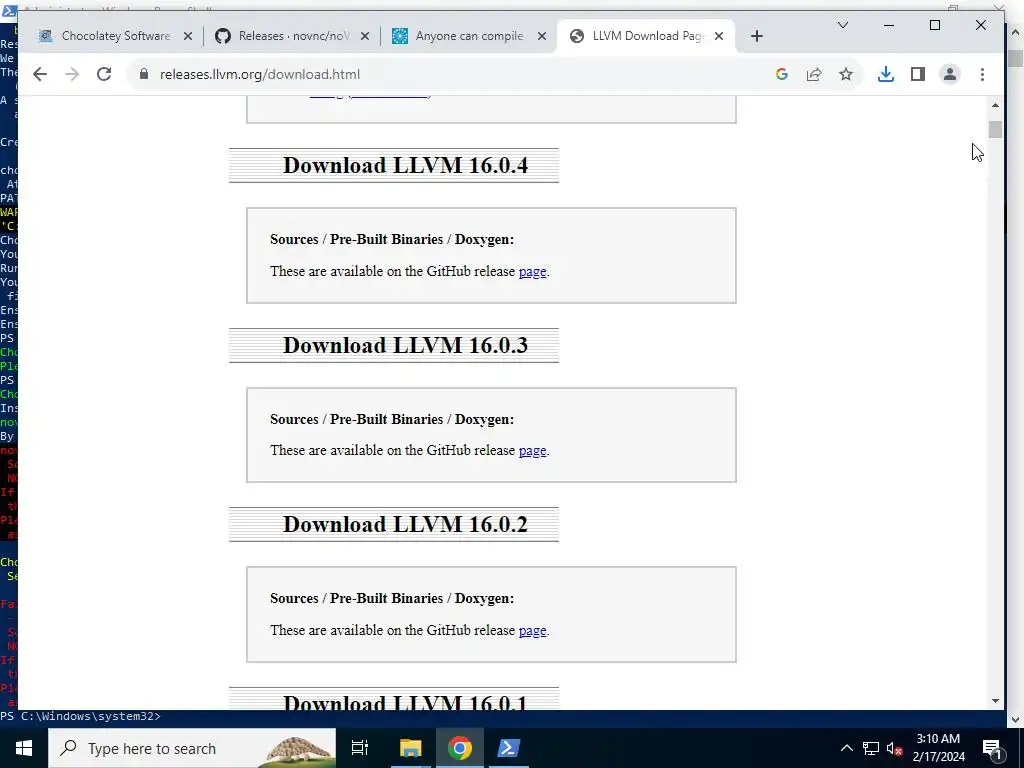The width and height of the screenshot is (1024, 768).
Task: Click the taskbar search box
Action: click(192, 748)
